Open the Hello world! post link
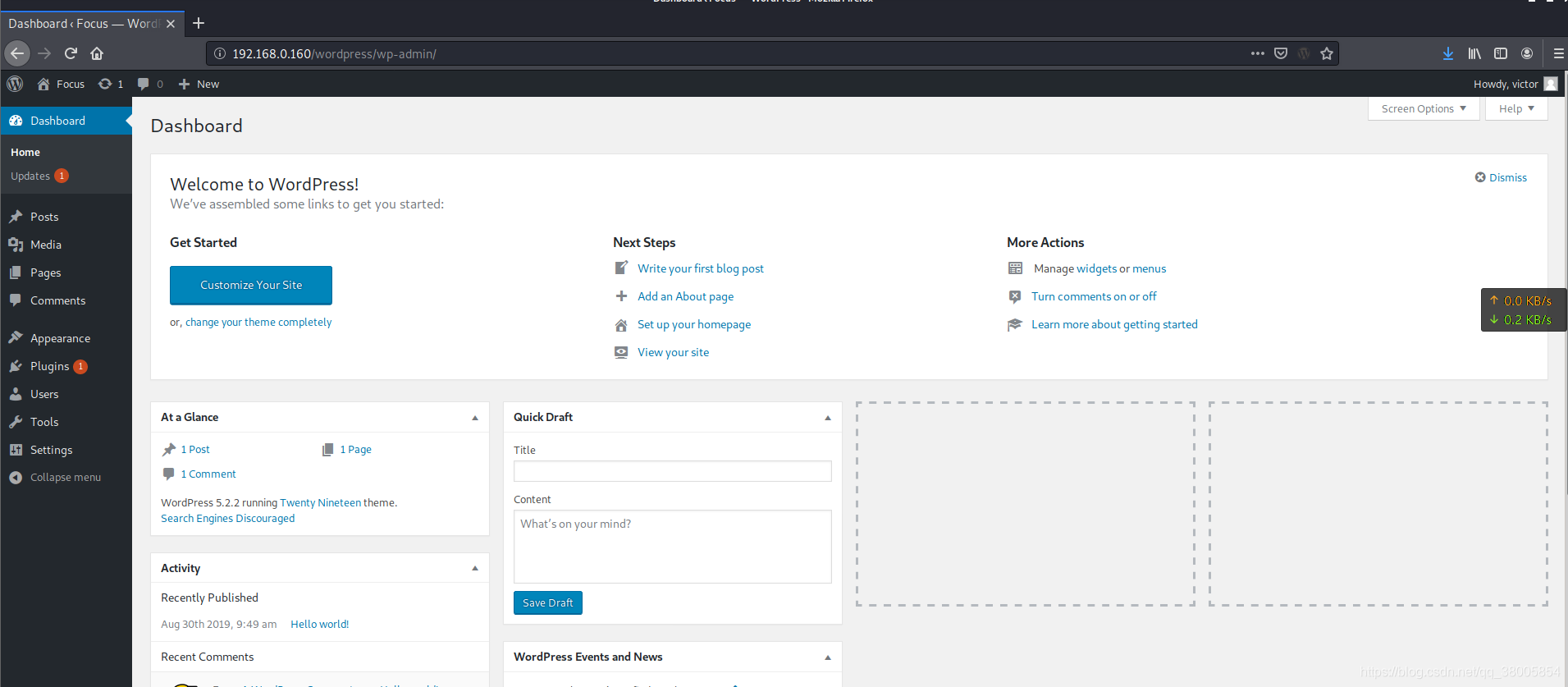1568x687 pixels. coord(320,624)
